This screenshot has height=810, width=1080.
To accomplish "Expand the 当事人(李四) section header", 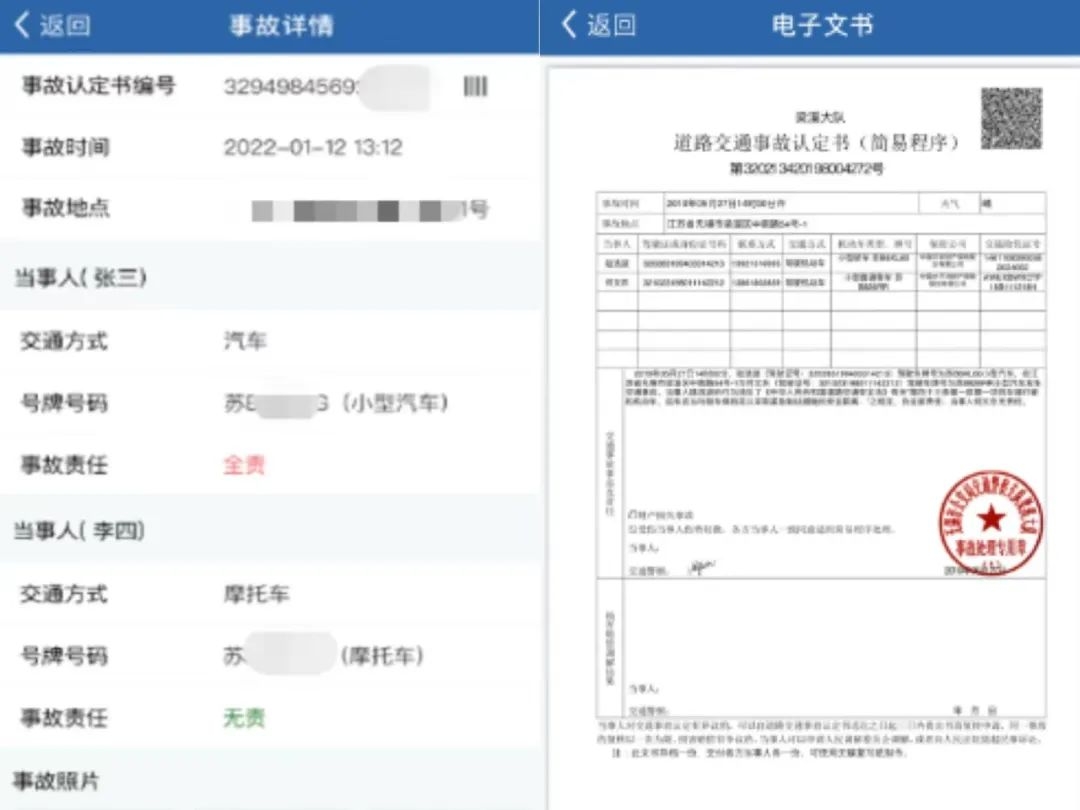I will [x=79, y=531].
